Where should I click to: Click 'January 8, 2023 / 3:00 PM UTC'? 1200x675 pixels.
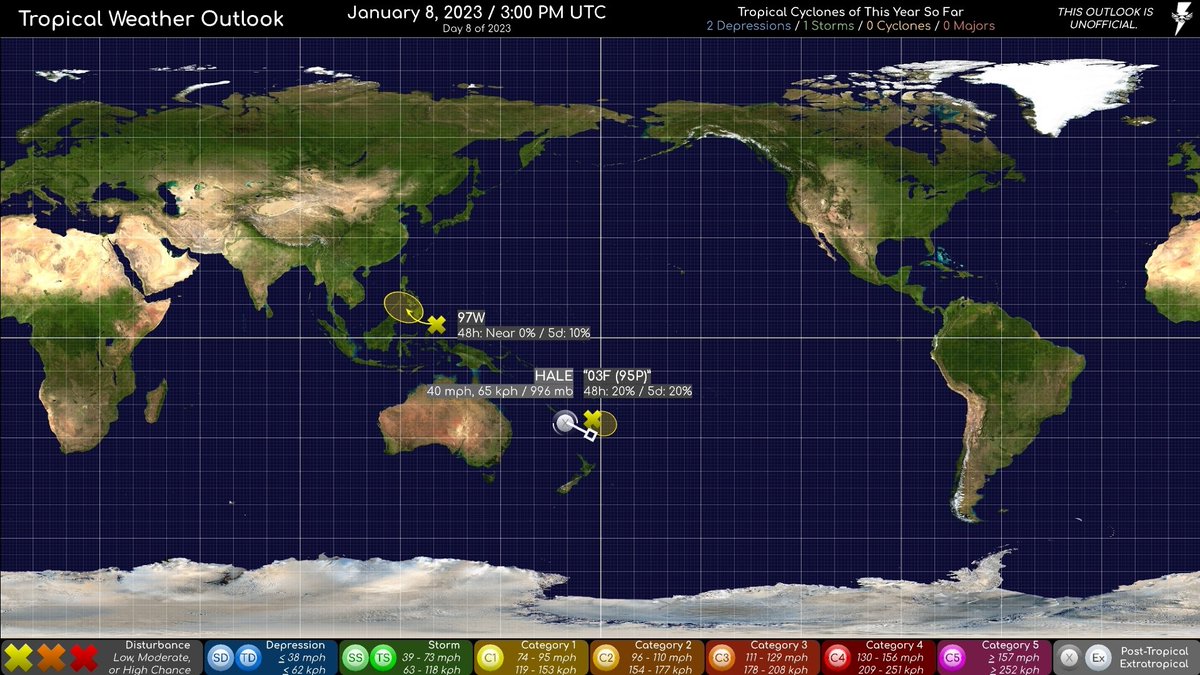coord(476,13)
